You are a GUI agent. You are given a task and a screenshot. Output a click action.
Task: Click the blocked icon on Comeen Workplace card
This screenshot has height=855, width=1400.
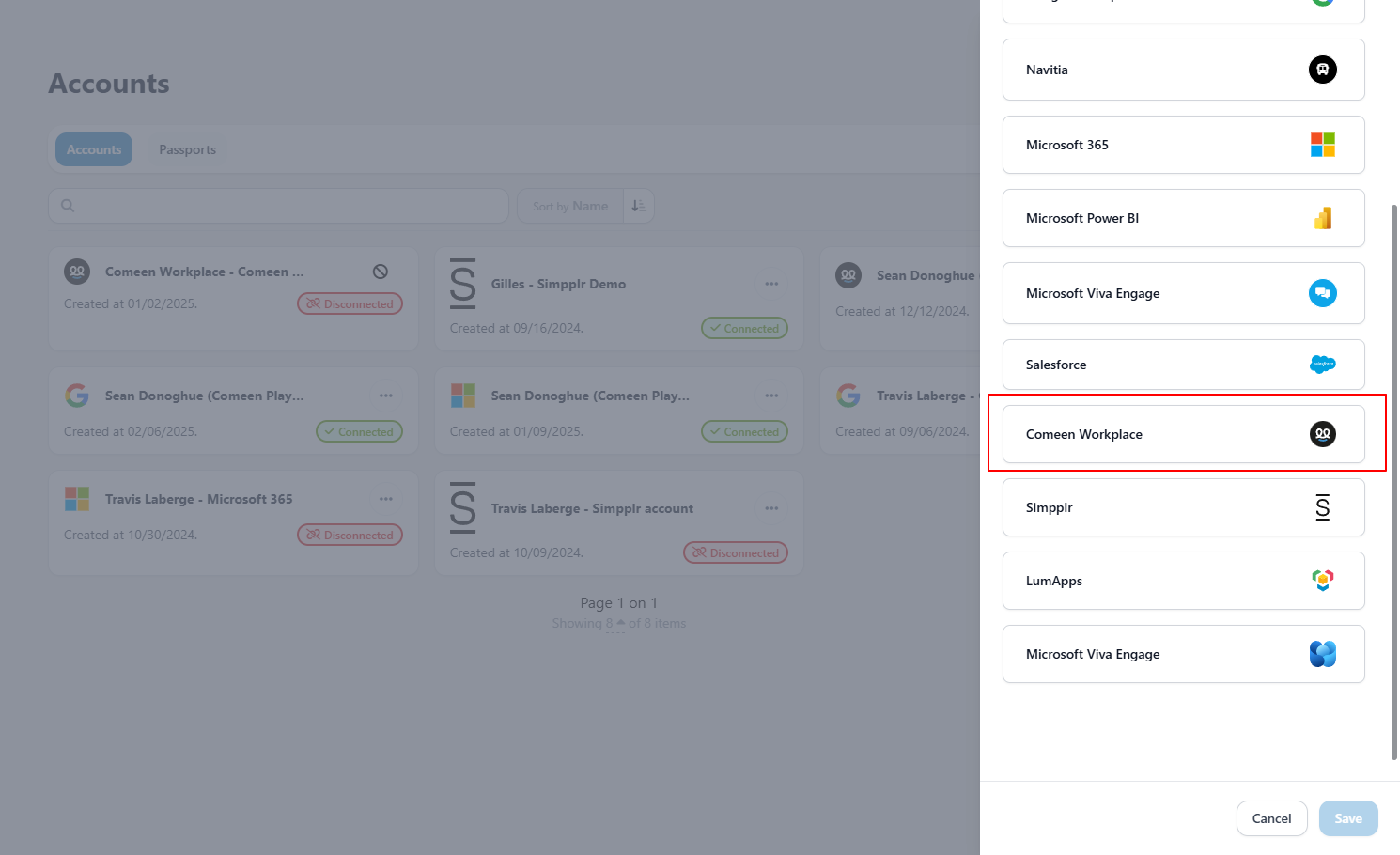381,272
